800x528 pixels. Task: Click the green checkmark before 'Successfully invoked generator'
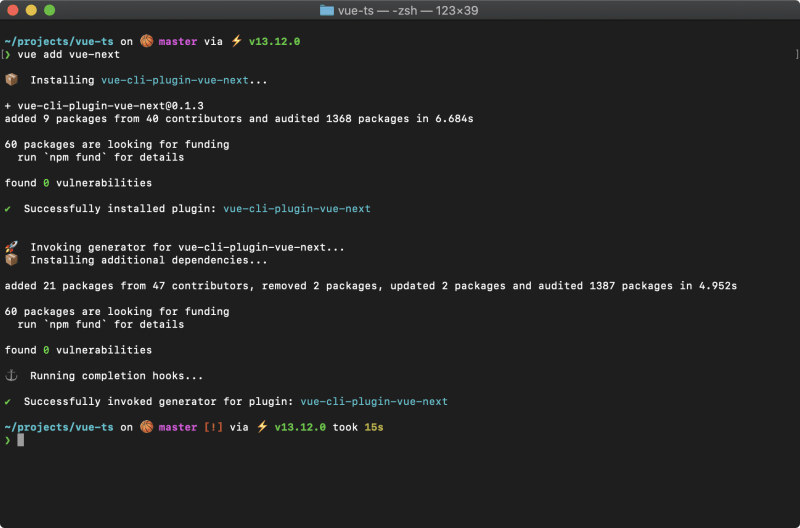coord(8,401)
